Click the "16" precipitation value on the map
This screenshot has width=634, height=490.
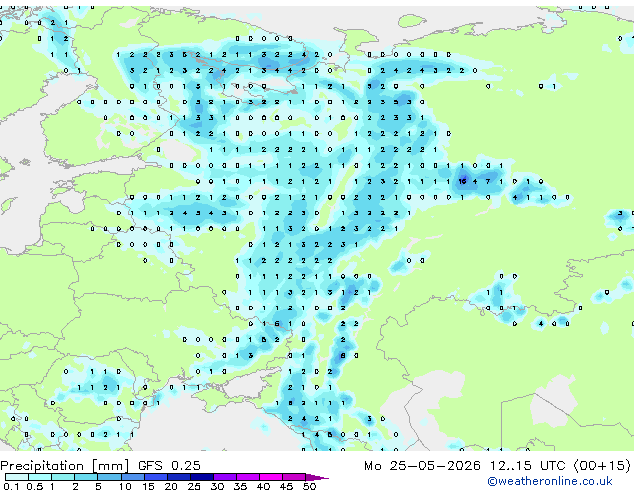click(x=462, y=182)
